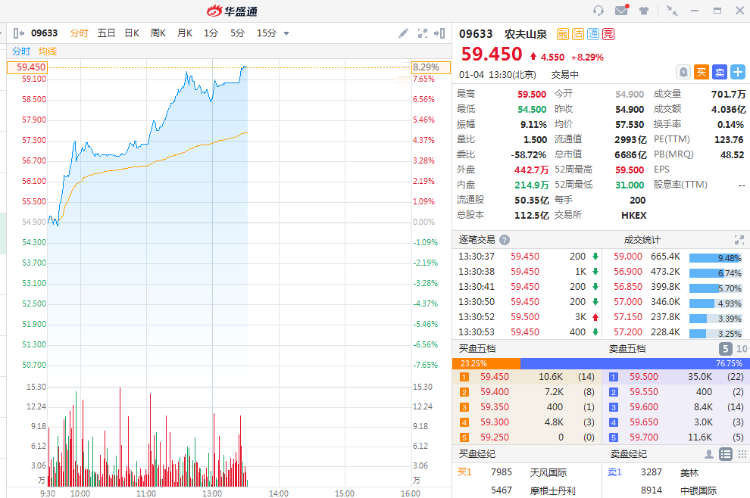
Task: Click the 76.75% sell ratio bar
Action: [633, 363]
